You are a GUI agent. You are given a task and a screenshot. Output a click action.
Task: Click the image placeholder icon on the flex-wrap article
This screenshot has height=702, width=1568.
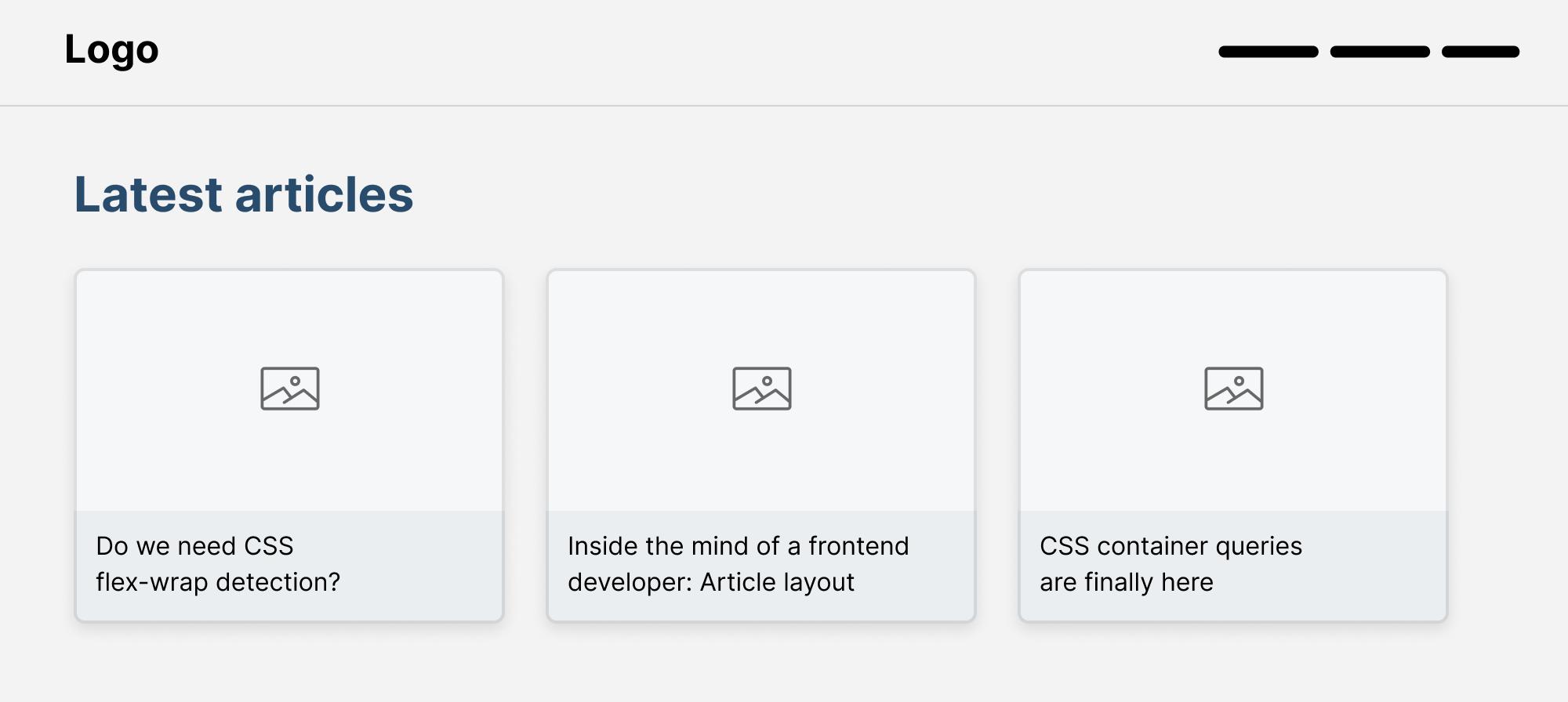coord(291,388)
